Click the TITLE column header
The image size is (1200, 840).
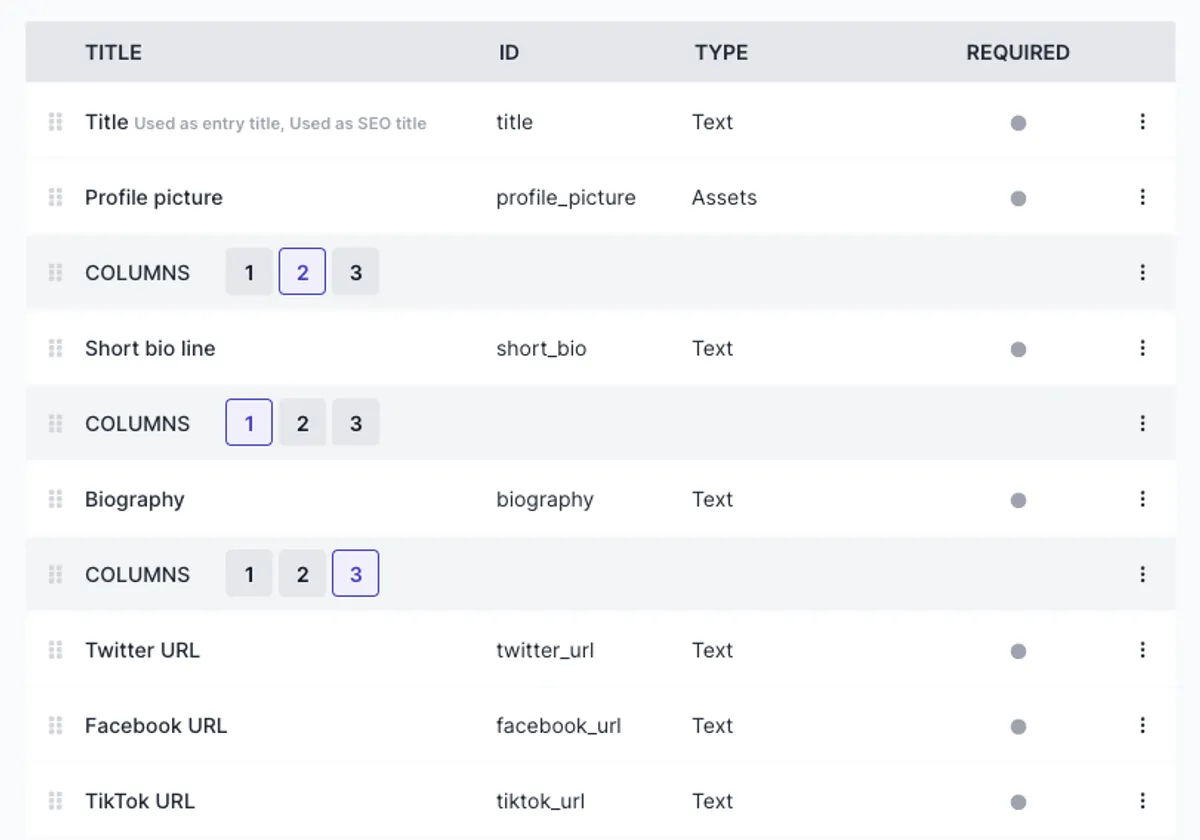click(x=113, y=52)
